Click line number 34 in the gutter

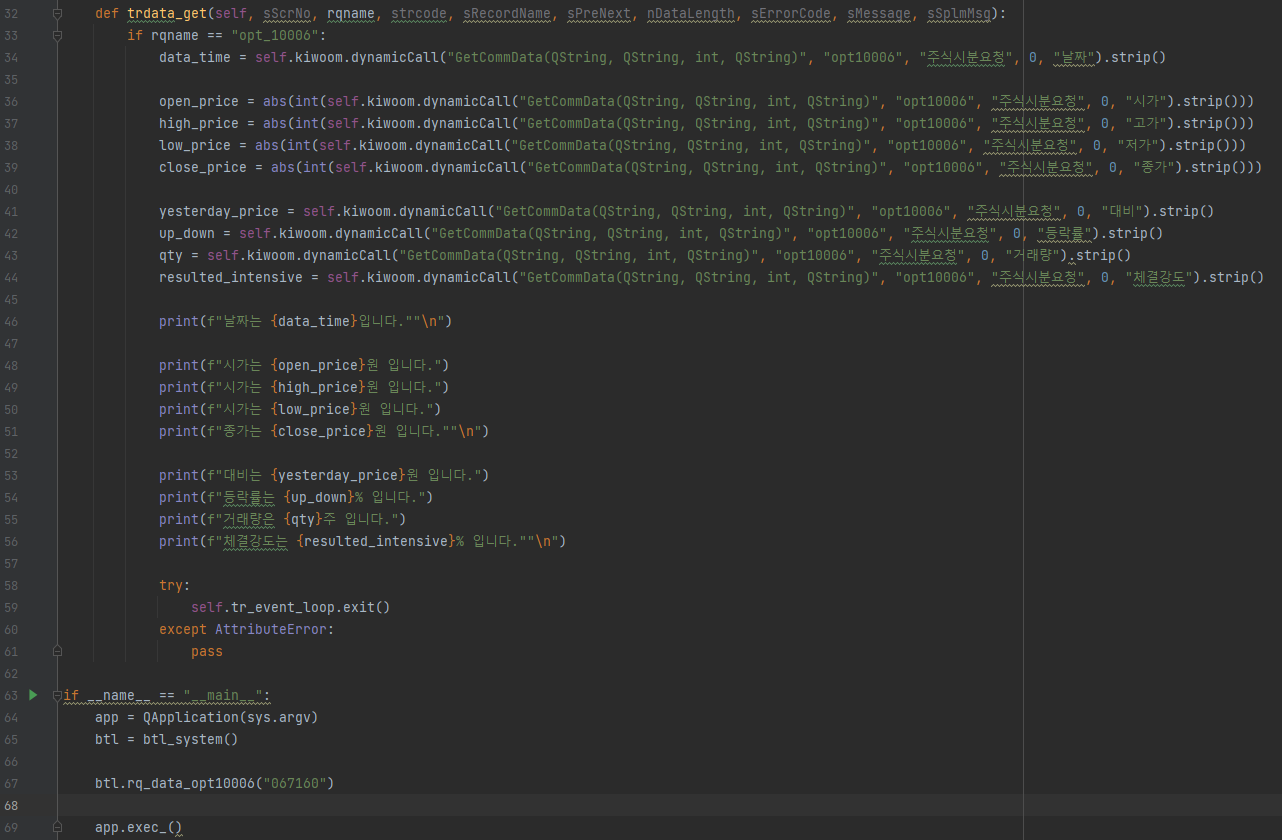[11, 57]
